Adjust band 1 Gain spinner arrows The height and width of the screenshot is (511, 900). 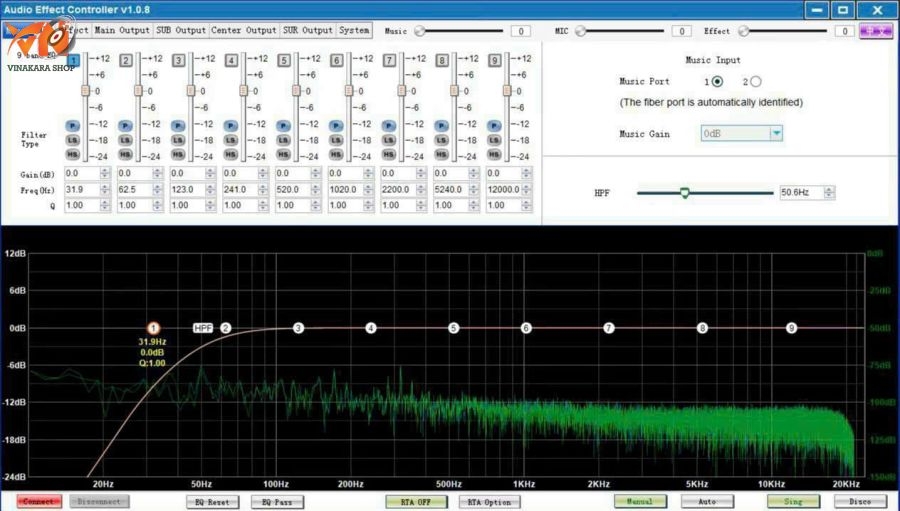(103, 174)
